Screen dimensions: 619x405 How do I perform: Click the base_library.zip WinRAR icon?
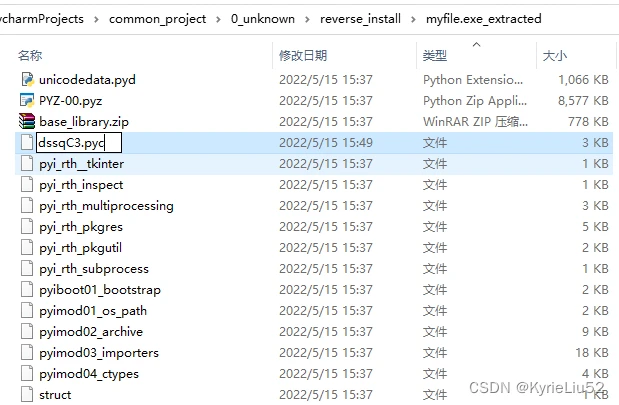pyautogui.click(x=27, y=121)
